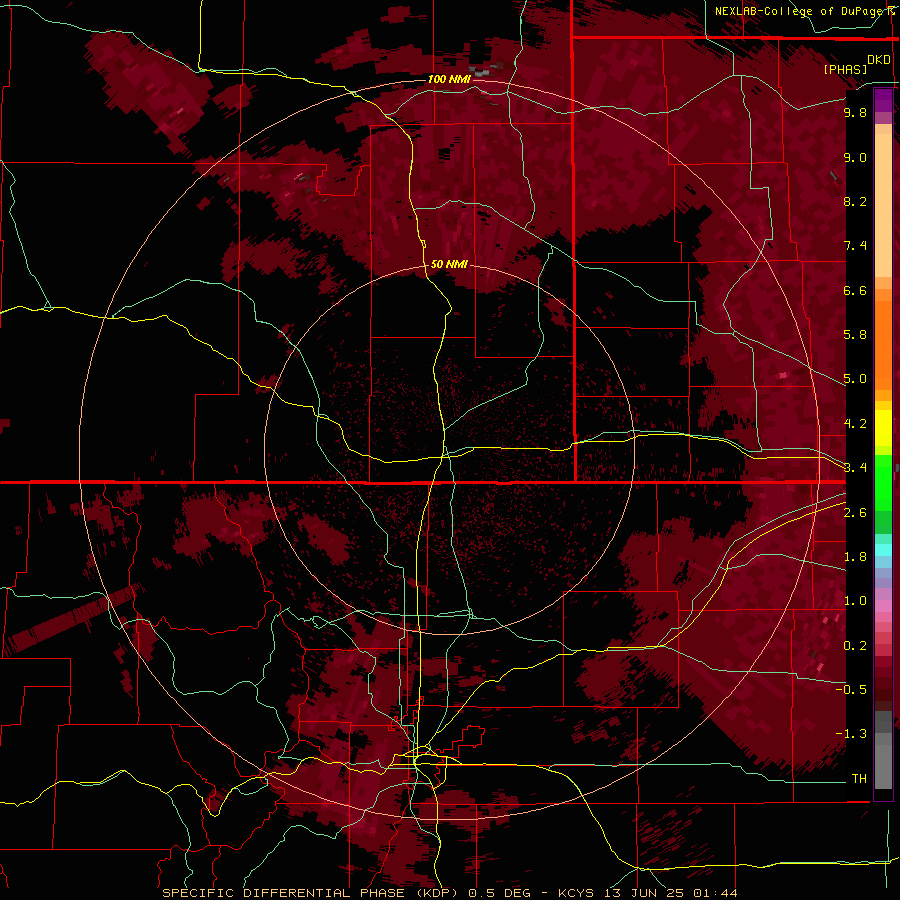Click the 2.6 scale label
900x900 pixels.
pos(855,513)
